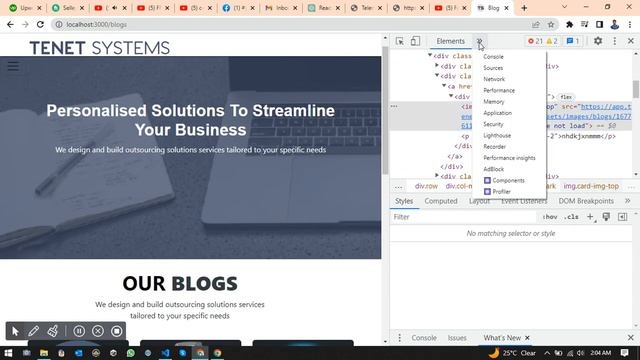Select div.row in the breadcrumb
The image size is (640, 360).
pos(426,186)
